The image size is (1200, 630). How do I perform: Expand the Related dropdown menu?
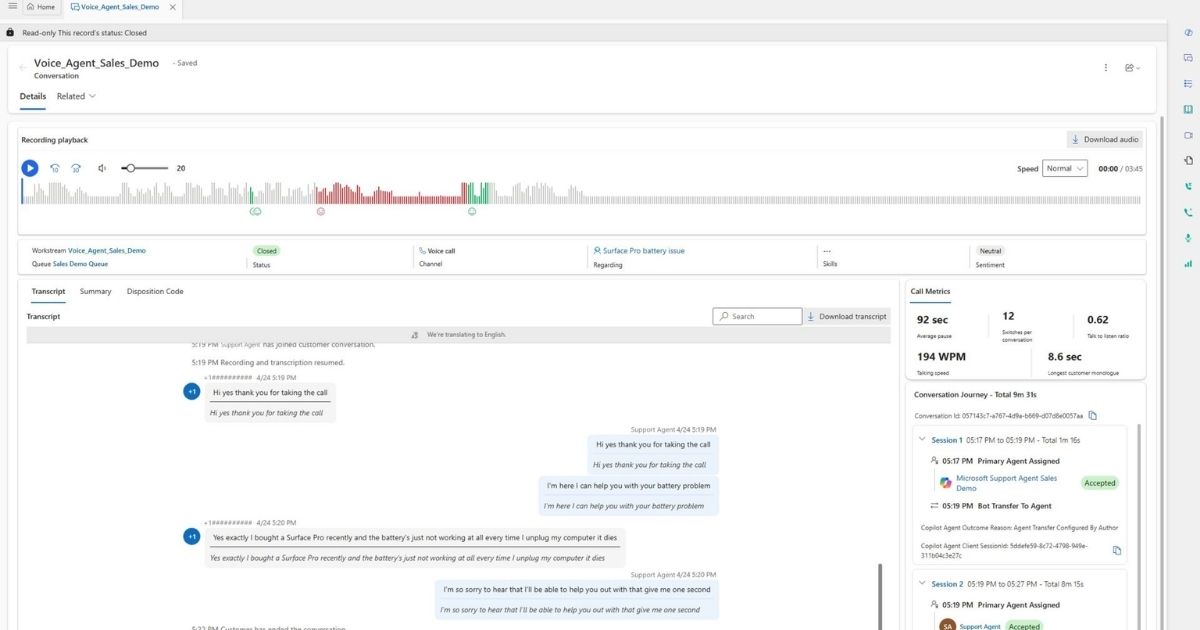(76, 96)
